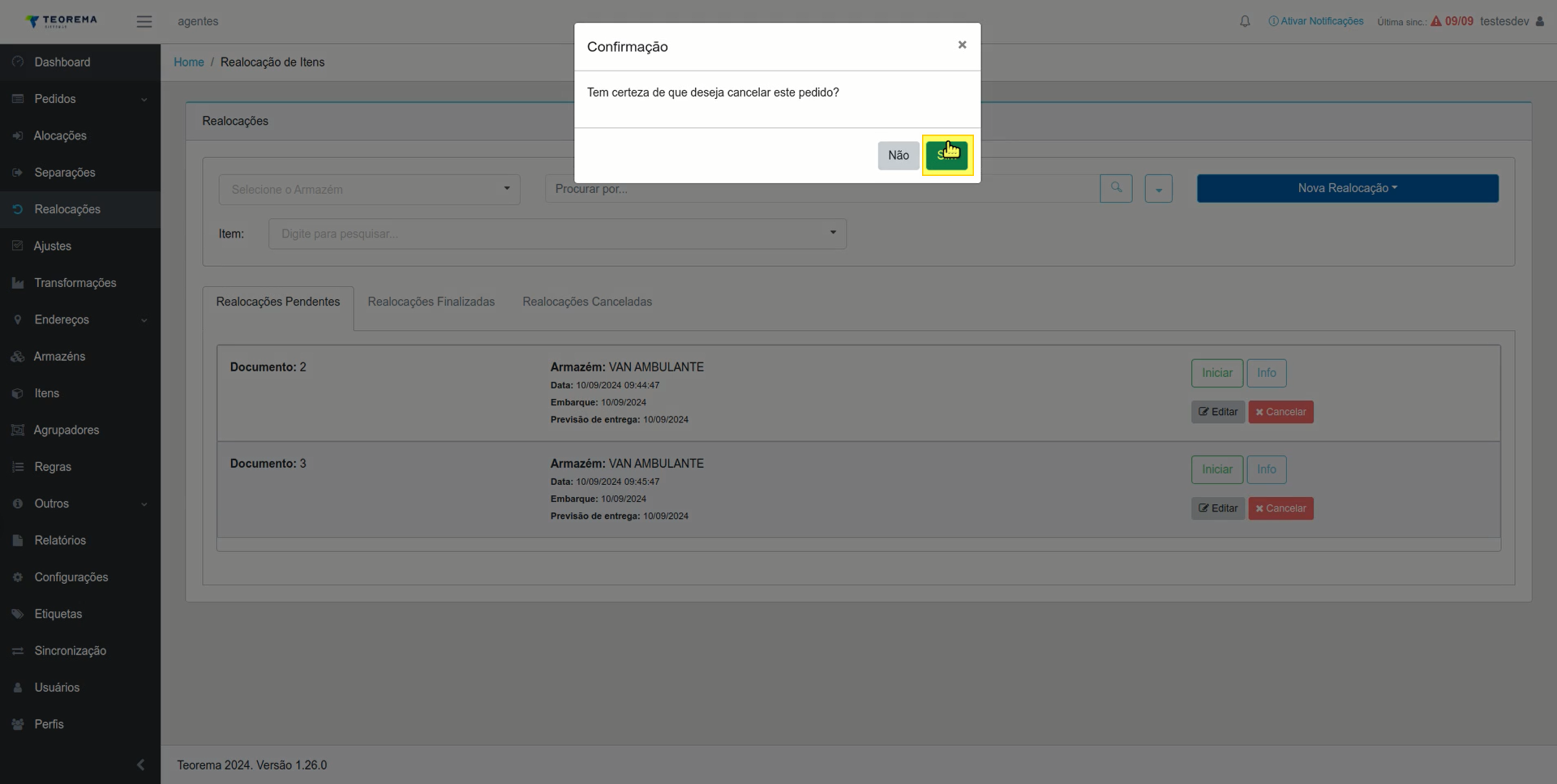Viewport: 1557px width, 784px height.
Task: Expand the Endereços sidebar menu
Action: click(80, 320)
